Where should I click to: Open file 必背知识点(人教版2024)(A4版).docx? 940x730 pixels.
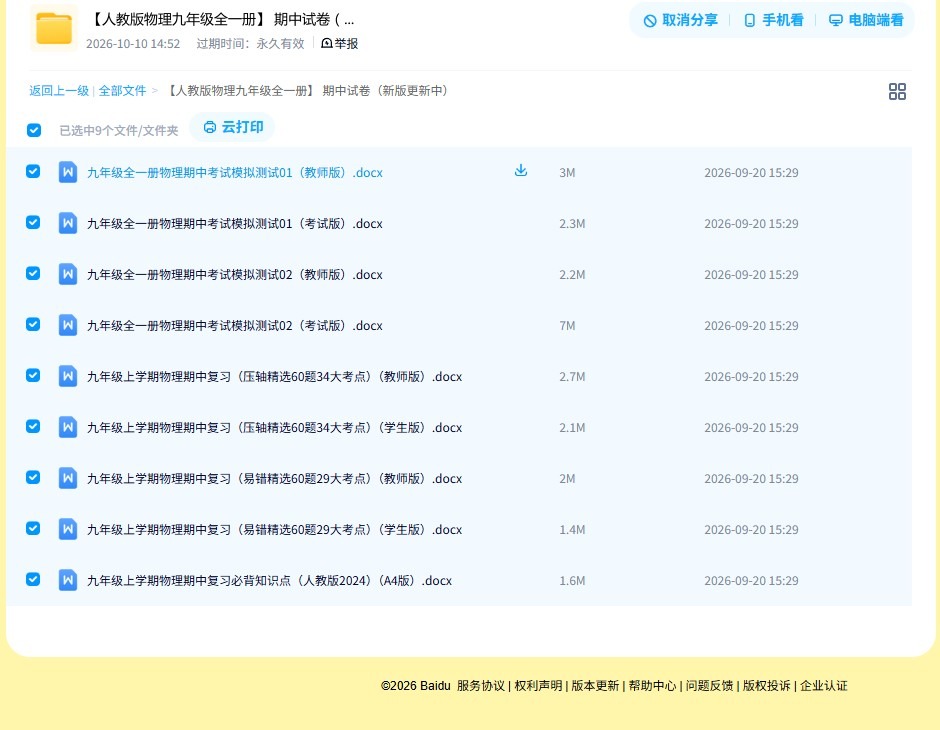[269, 580]
